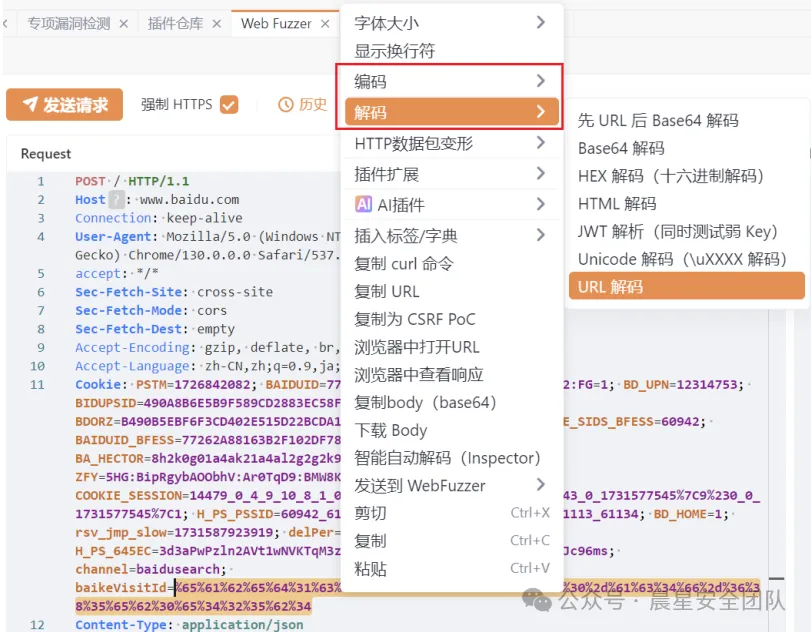The width and height of the screenshot is (811, 632).
Task: Choose JWT 解析 decode option
Action: pyautogui.click(x=677, y=231)
